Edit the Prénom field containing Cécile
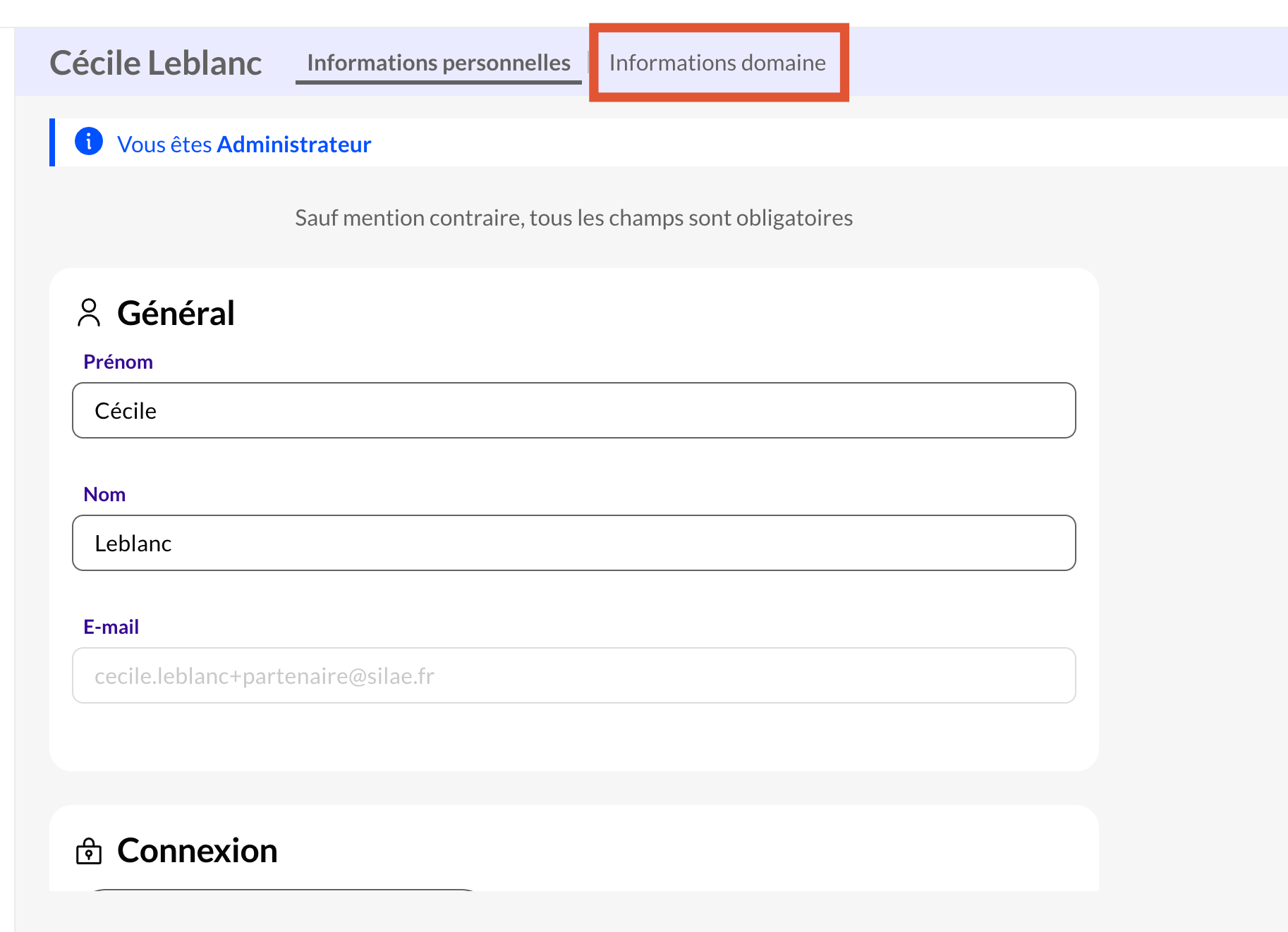The image size is (1288, 932). 574,410
